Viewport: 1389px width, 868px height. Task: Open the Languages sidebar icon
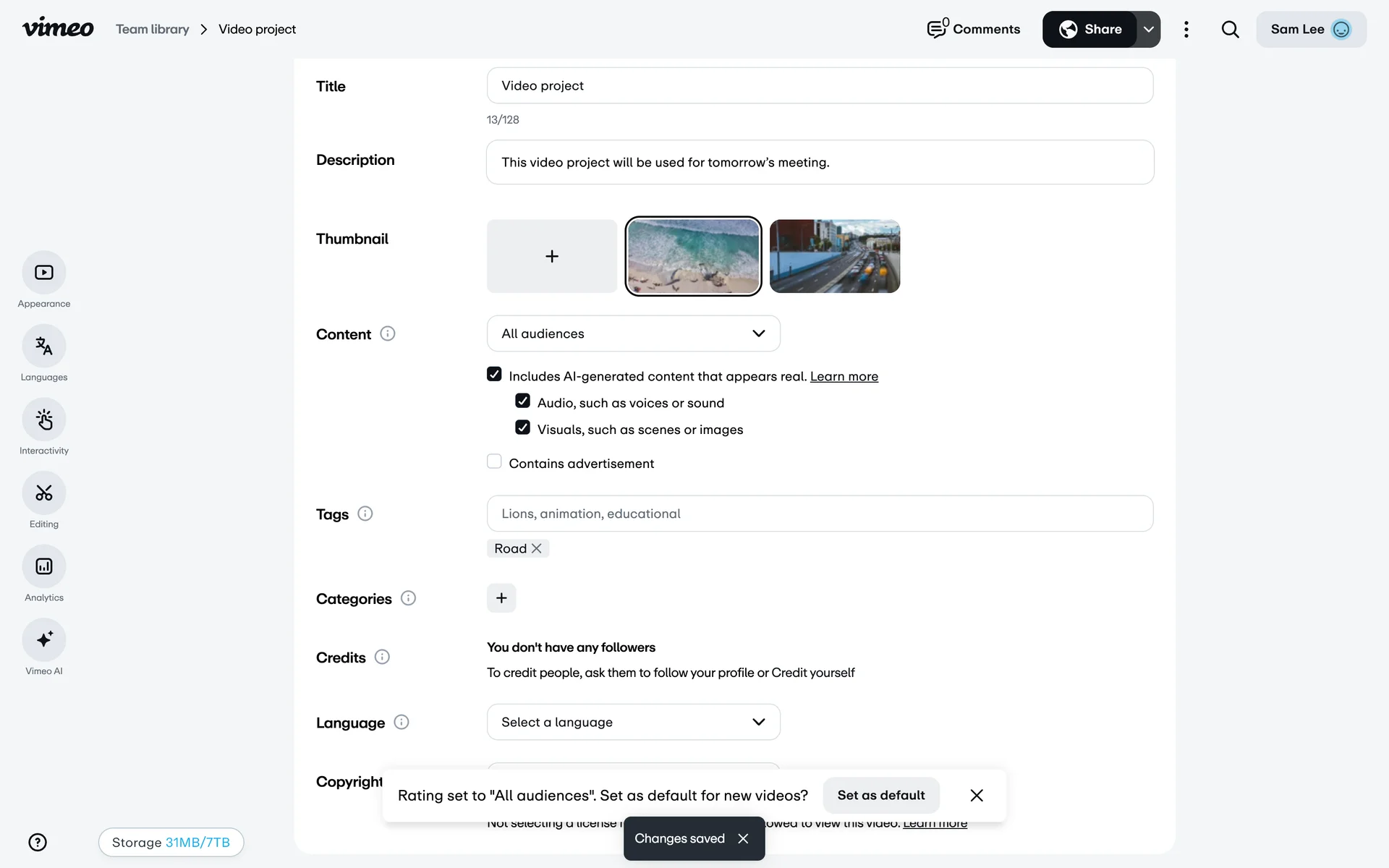tap(44, 346)
